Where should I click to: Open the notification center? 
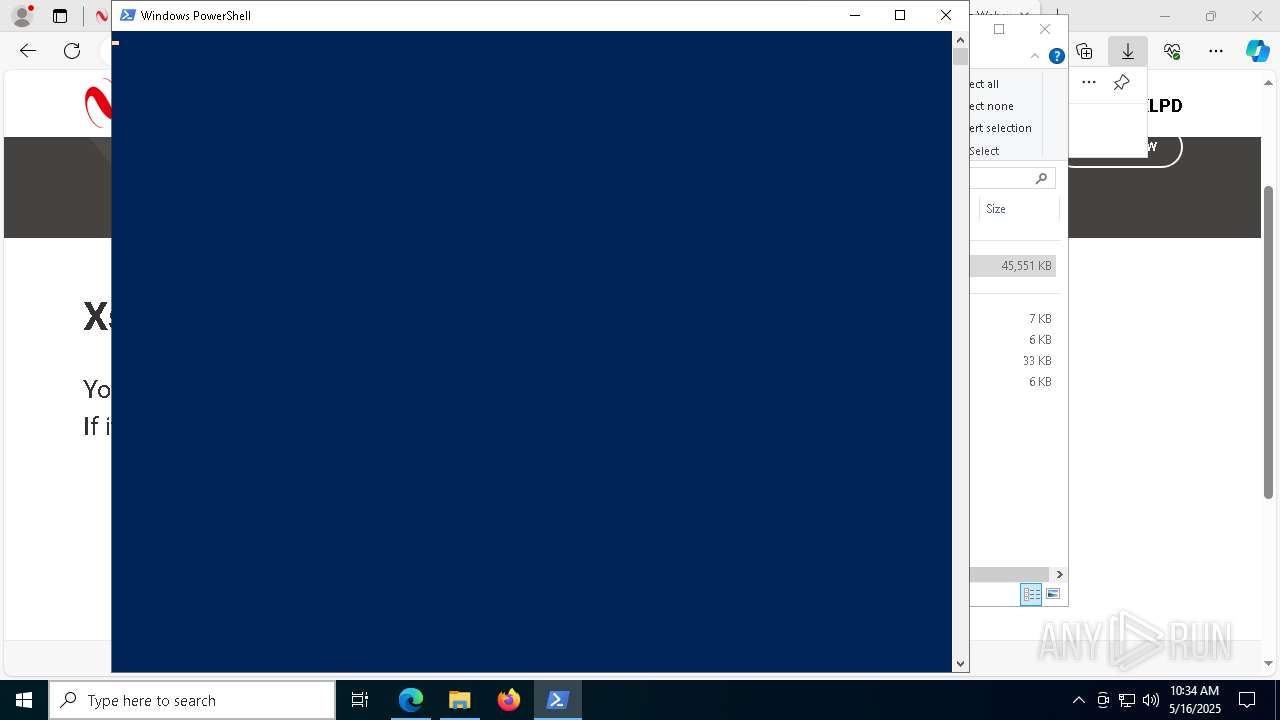(1247, 700)
